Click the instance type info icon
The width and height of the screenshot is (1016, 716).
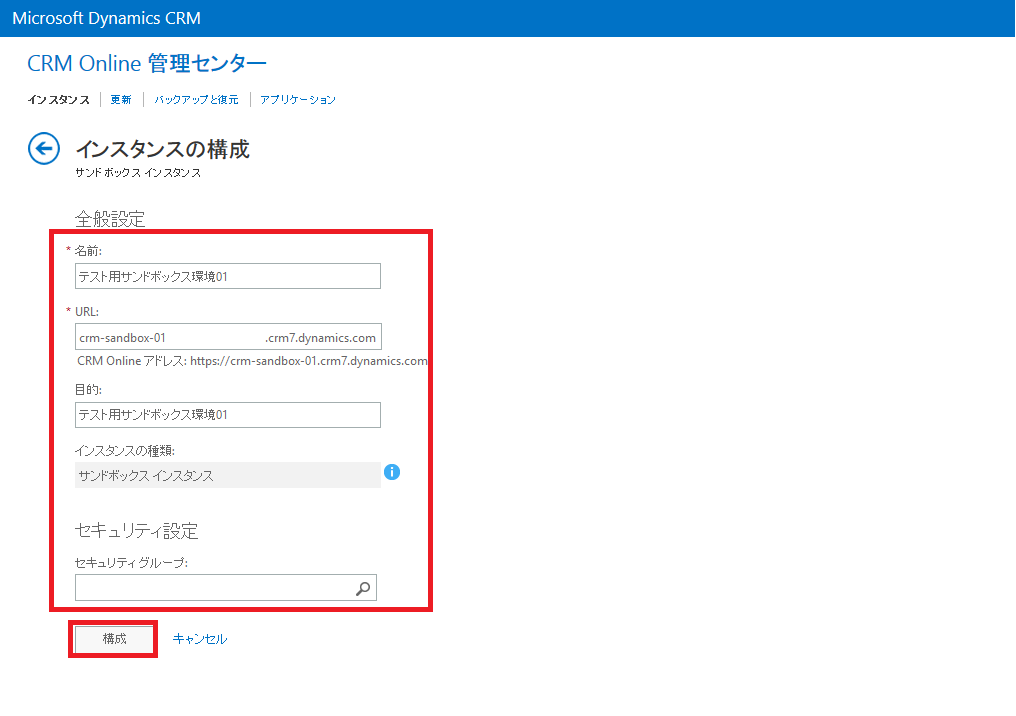tap(392, 472)
